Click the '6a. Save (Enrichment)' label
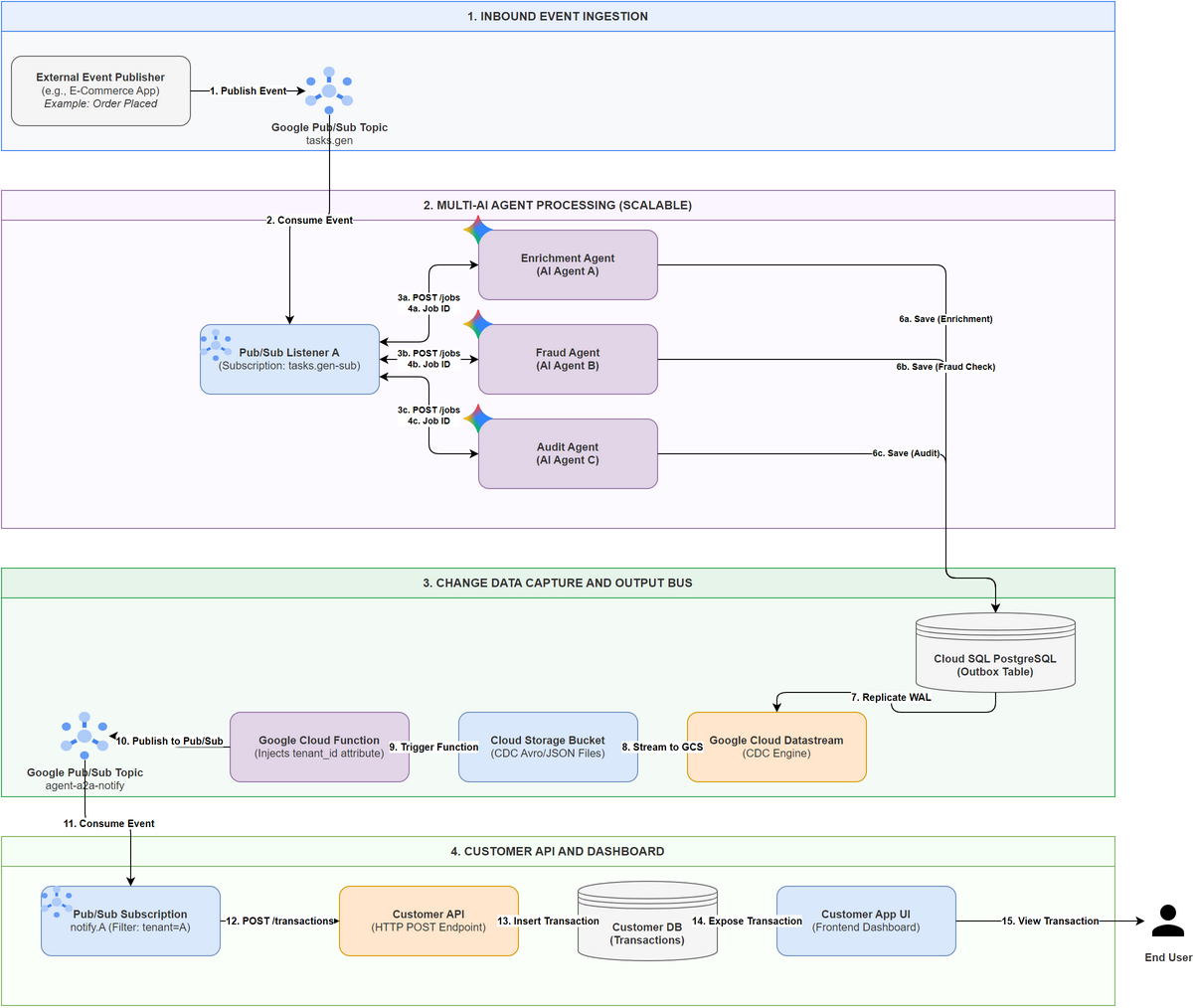The width and height of the screenshot is (1195, 1008). click(945, 319)
